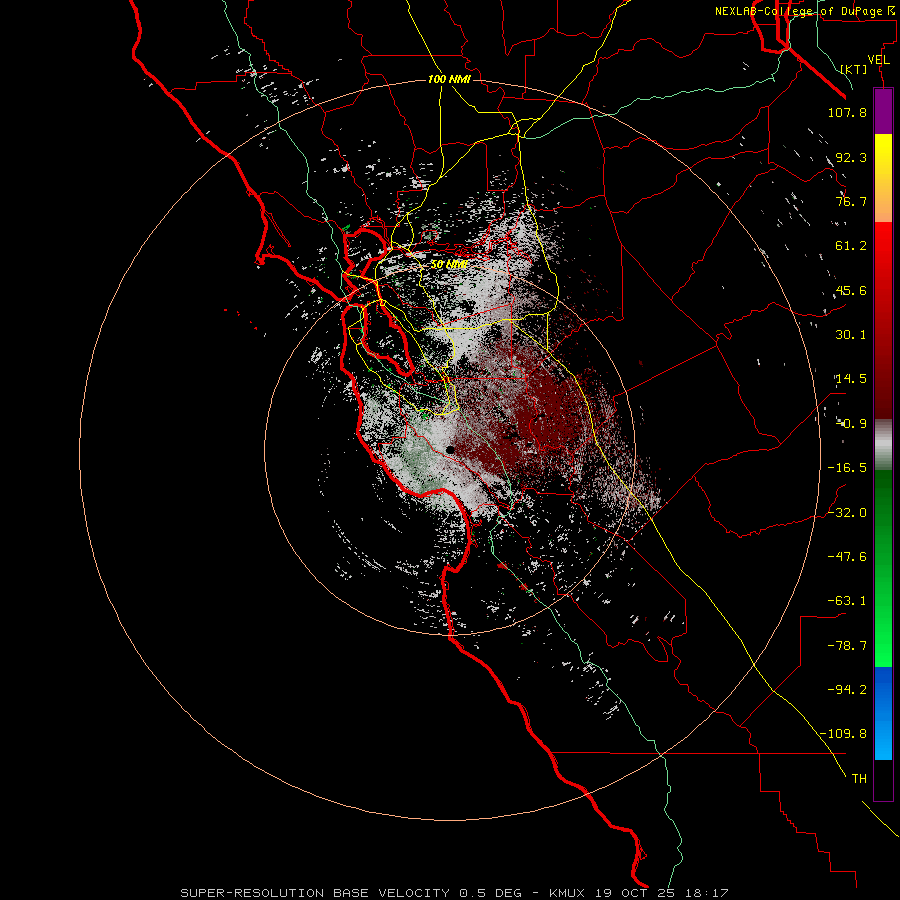Select the -47.6 legend value
The image size is (900, 900).
pyautogui.click(x=847, y=557)
